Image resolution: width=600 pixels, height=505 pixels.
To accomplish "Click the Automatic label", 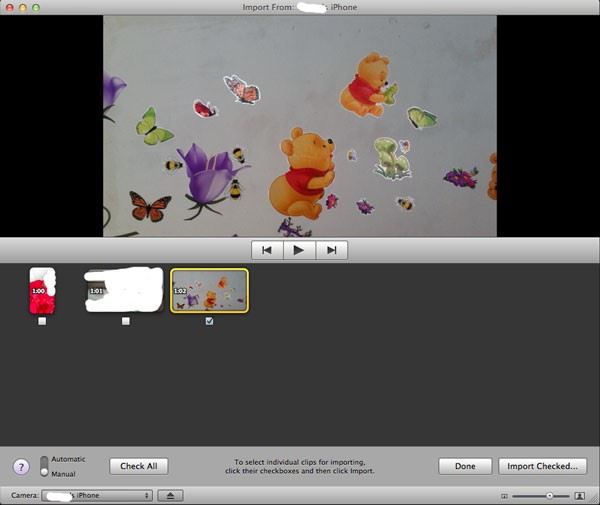I will click(68, 459).
